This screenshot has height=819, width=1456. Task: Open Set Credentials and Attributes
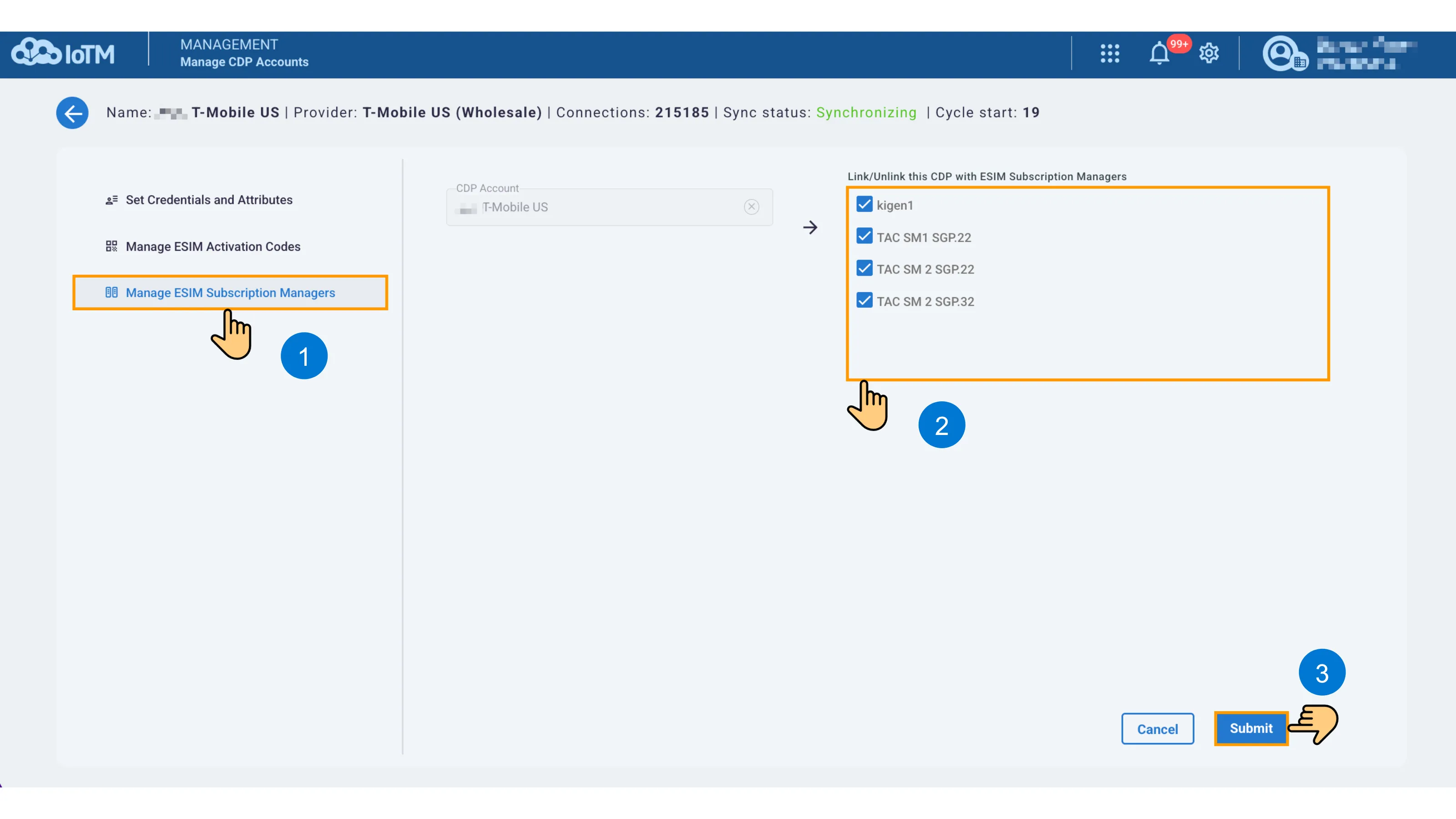pyautogui.click(x=208, y=200)
